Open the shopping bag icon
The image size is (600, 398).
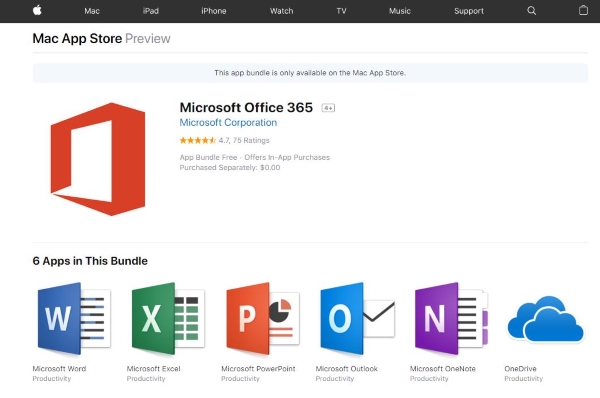[583, 10]
